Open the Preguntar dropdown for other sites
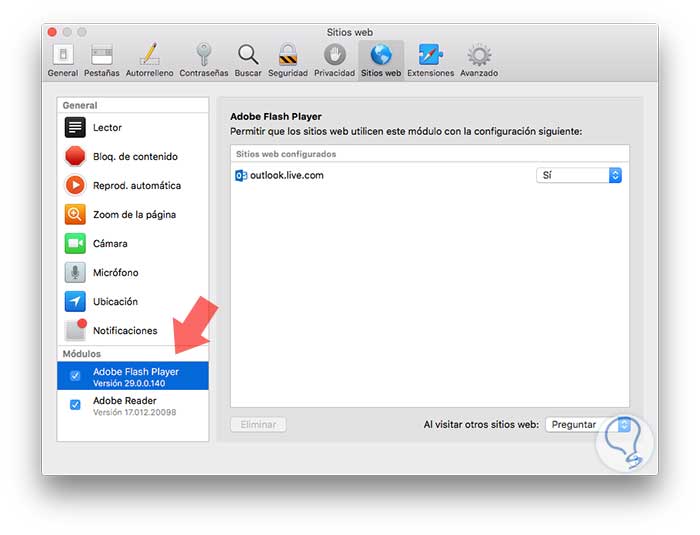Viewport: 700px width, 535px height. click(x=588, y=424)
